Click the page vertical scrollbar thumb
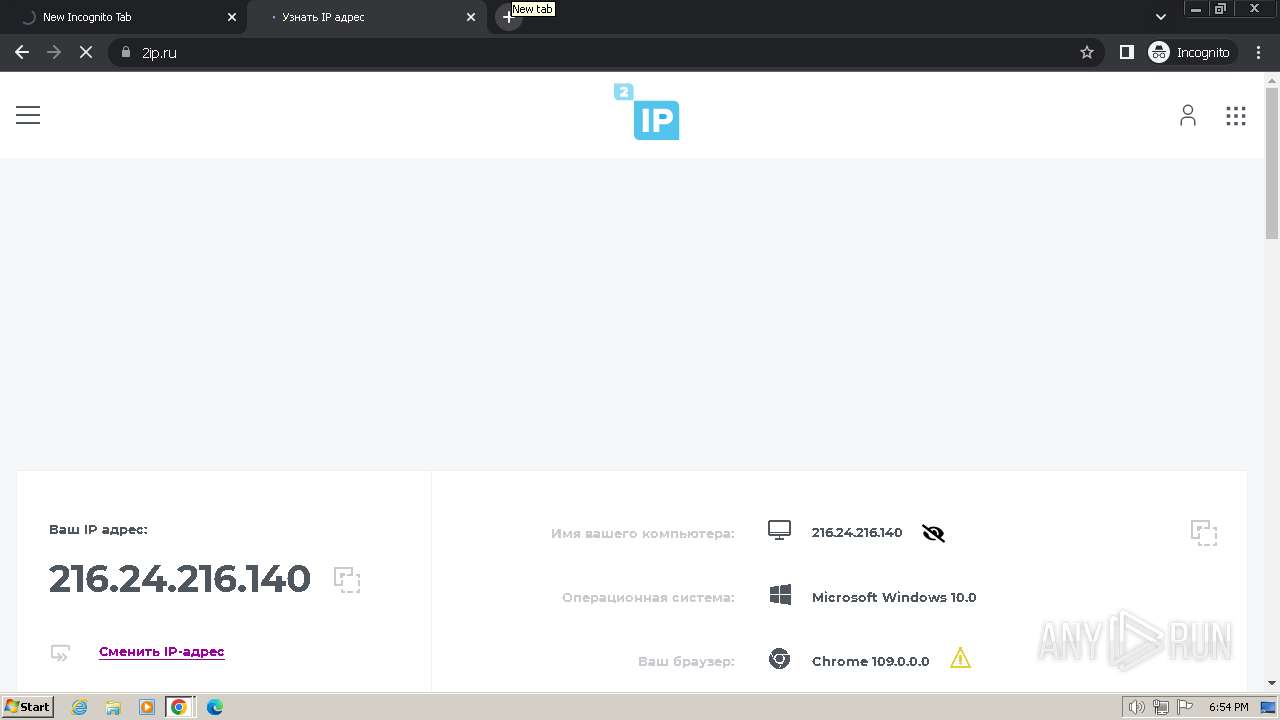 pos(1272,163)
